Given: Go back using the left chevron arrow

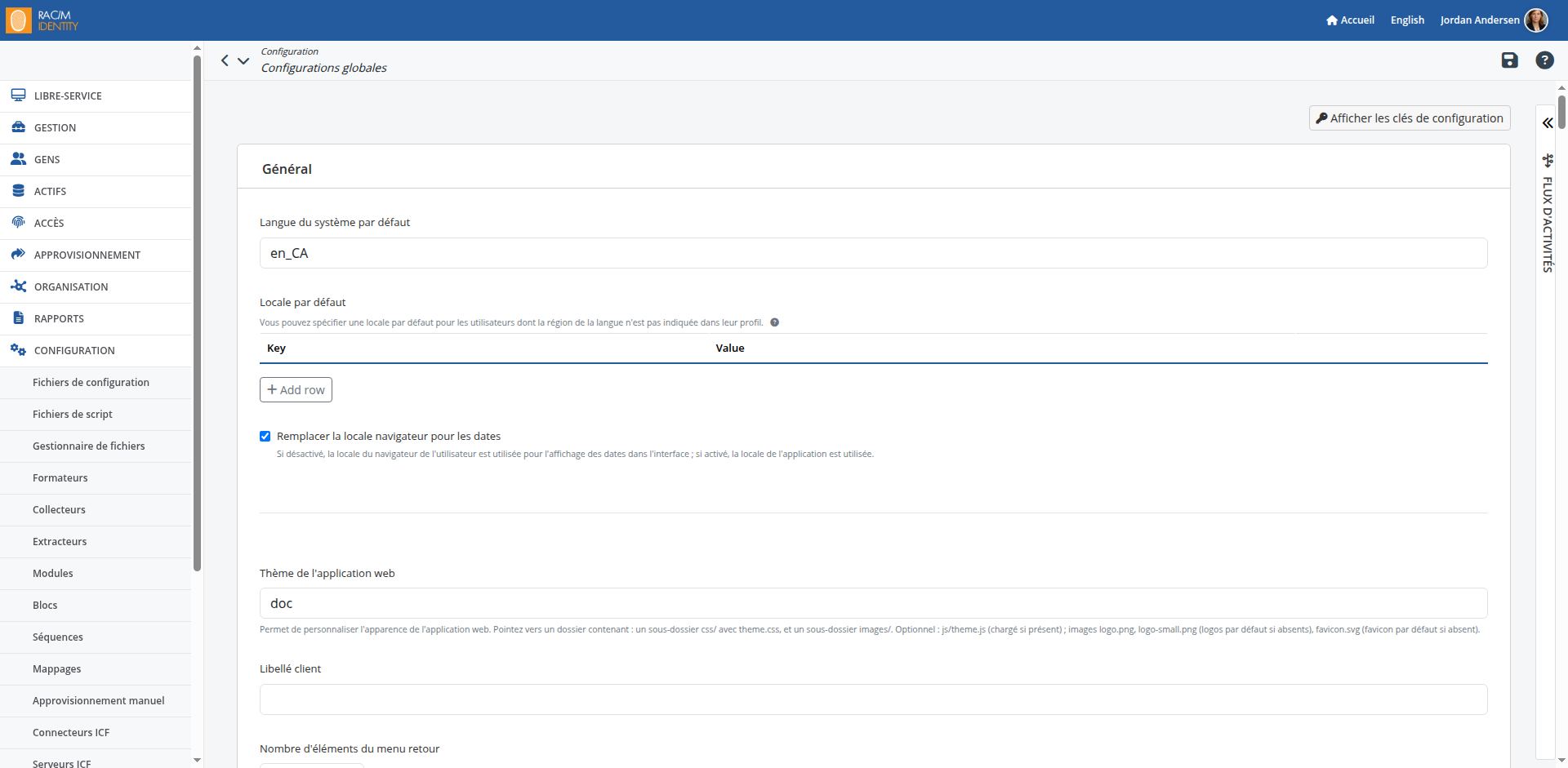Looking at the screenshot, I should click(x=225, y=60).
